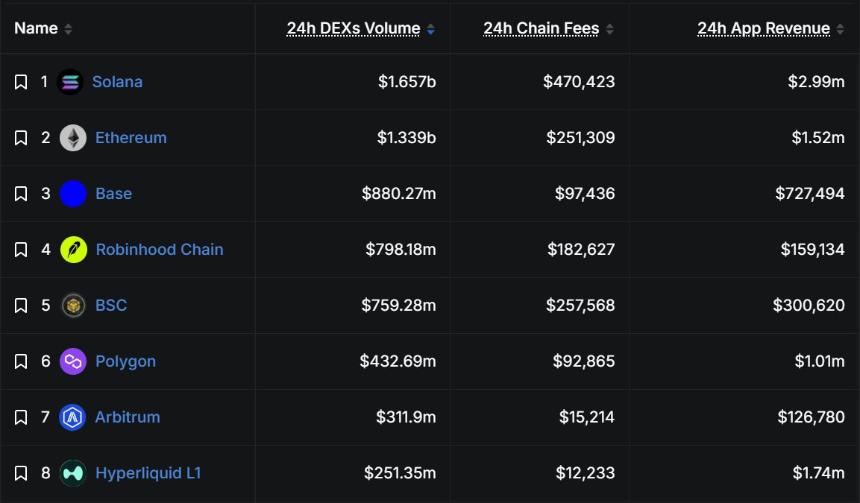Sort by Name using arrow icon

[x=68, y=29]
